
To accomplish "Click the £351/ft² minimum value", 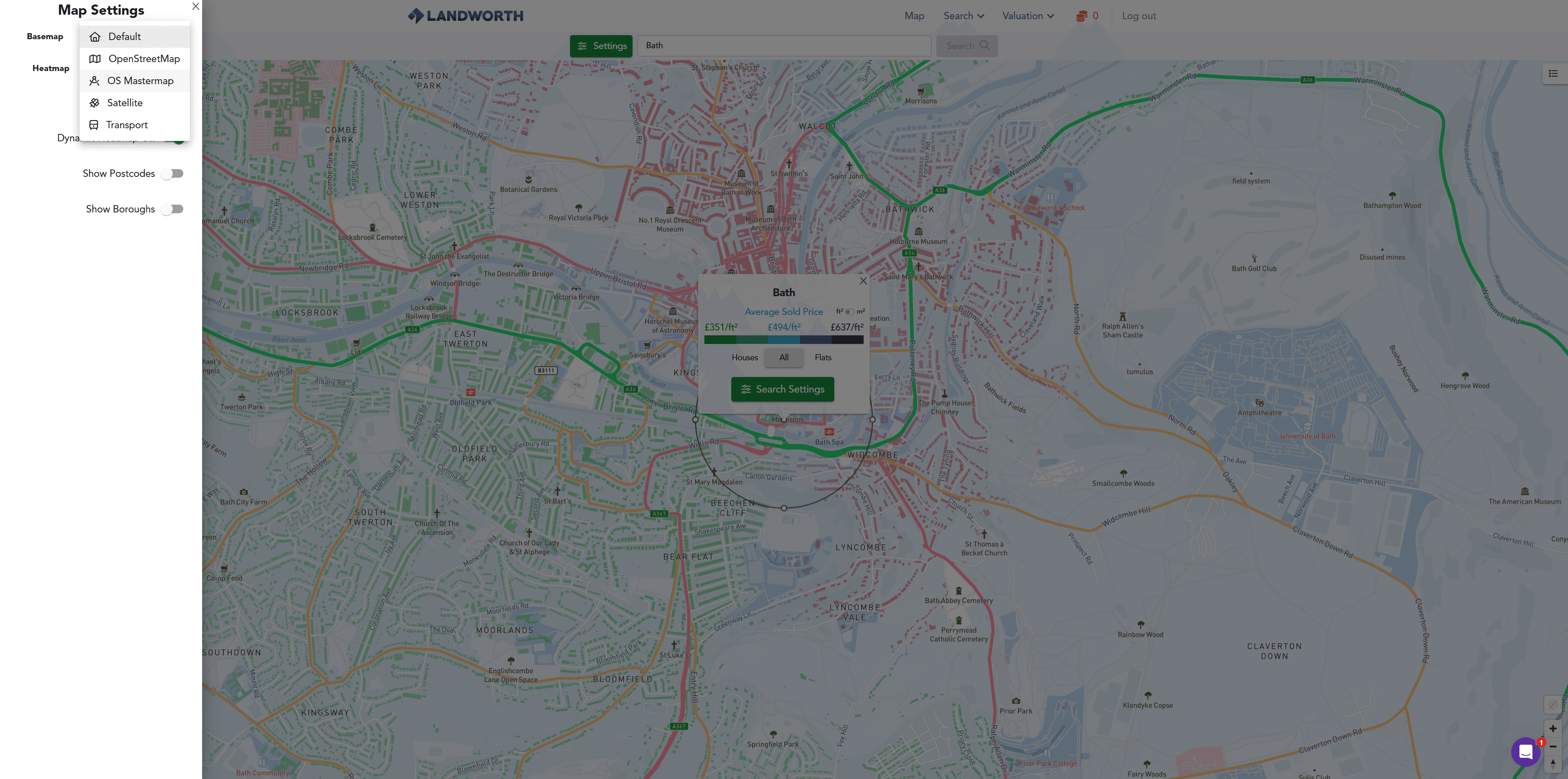I will click(x=721, y=327).
